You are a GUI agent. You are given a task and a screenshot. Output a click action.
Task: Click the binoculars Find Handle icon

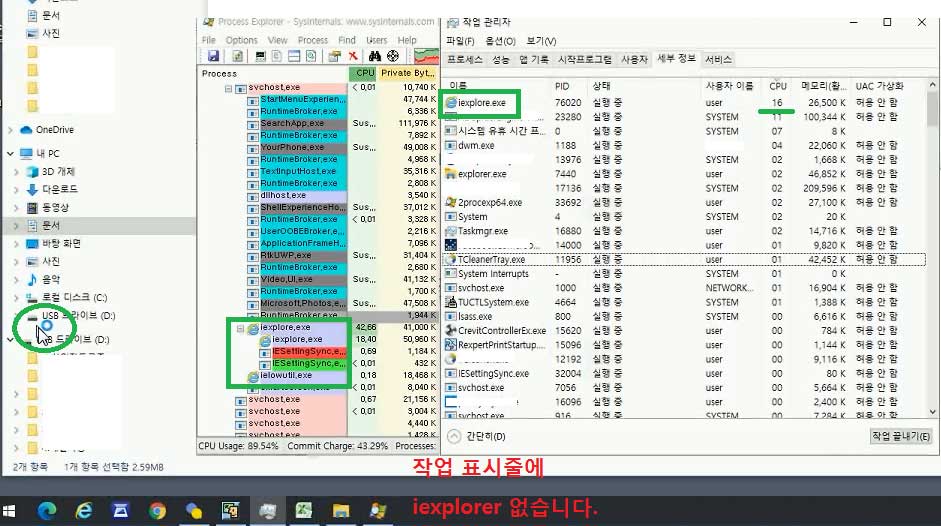click(x=375, y=56)
